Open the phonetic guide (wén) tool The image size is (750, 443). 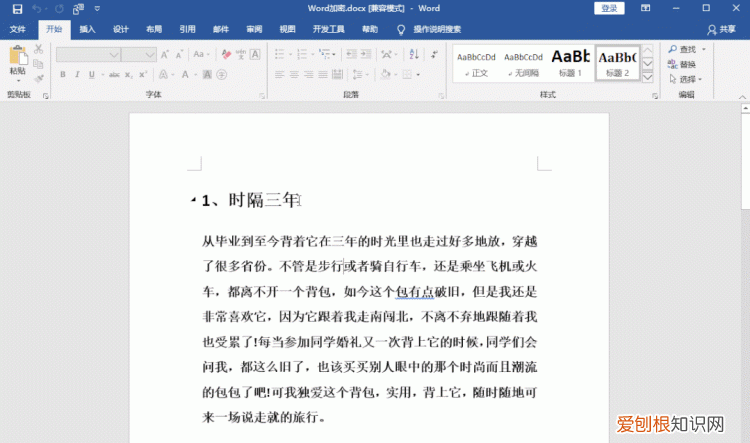pos(241,55)
